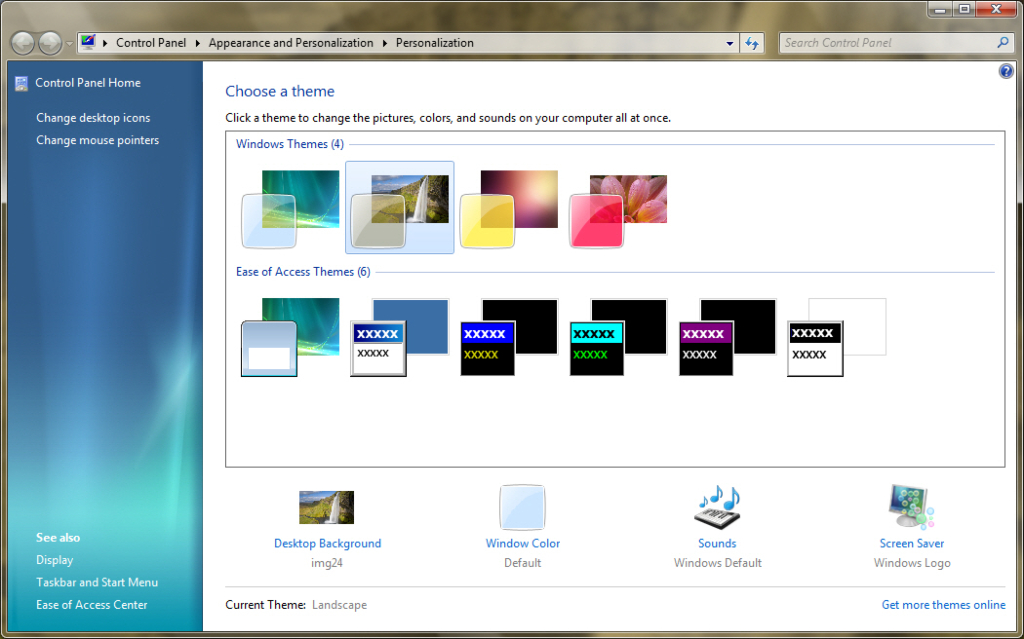Open Get more themes online
The image size is (1024, 639).
943,605
